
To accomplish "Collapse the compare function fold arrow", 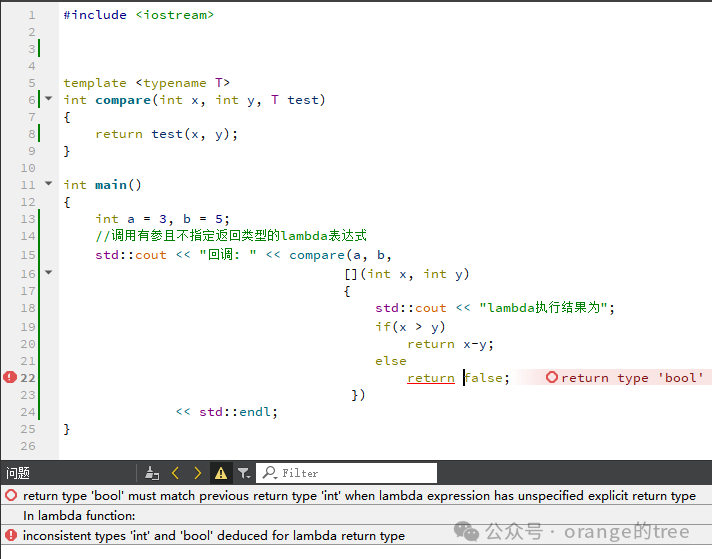I will tap(49, 99).
